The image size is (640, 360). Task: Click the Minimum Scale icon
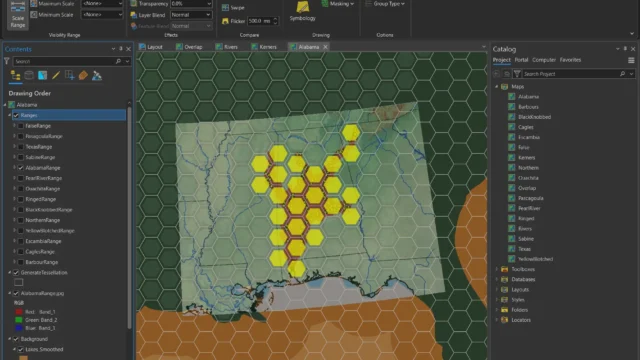click(x=34, y=15)
